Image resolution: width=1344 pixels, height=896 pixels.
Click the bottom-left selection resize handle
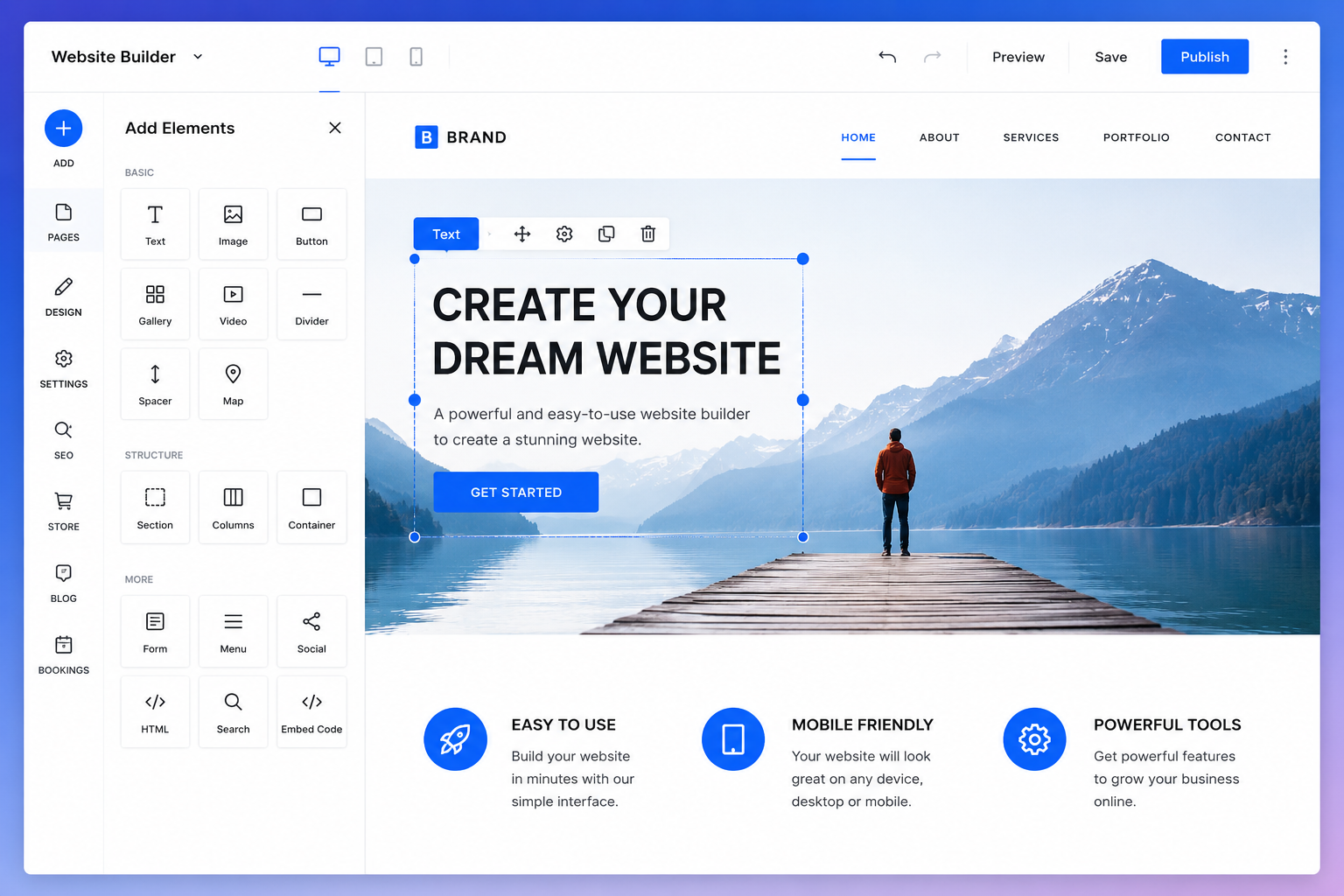pos(415,537)
